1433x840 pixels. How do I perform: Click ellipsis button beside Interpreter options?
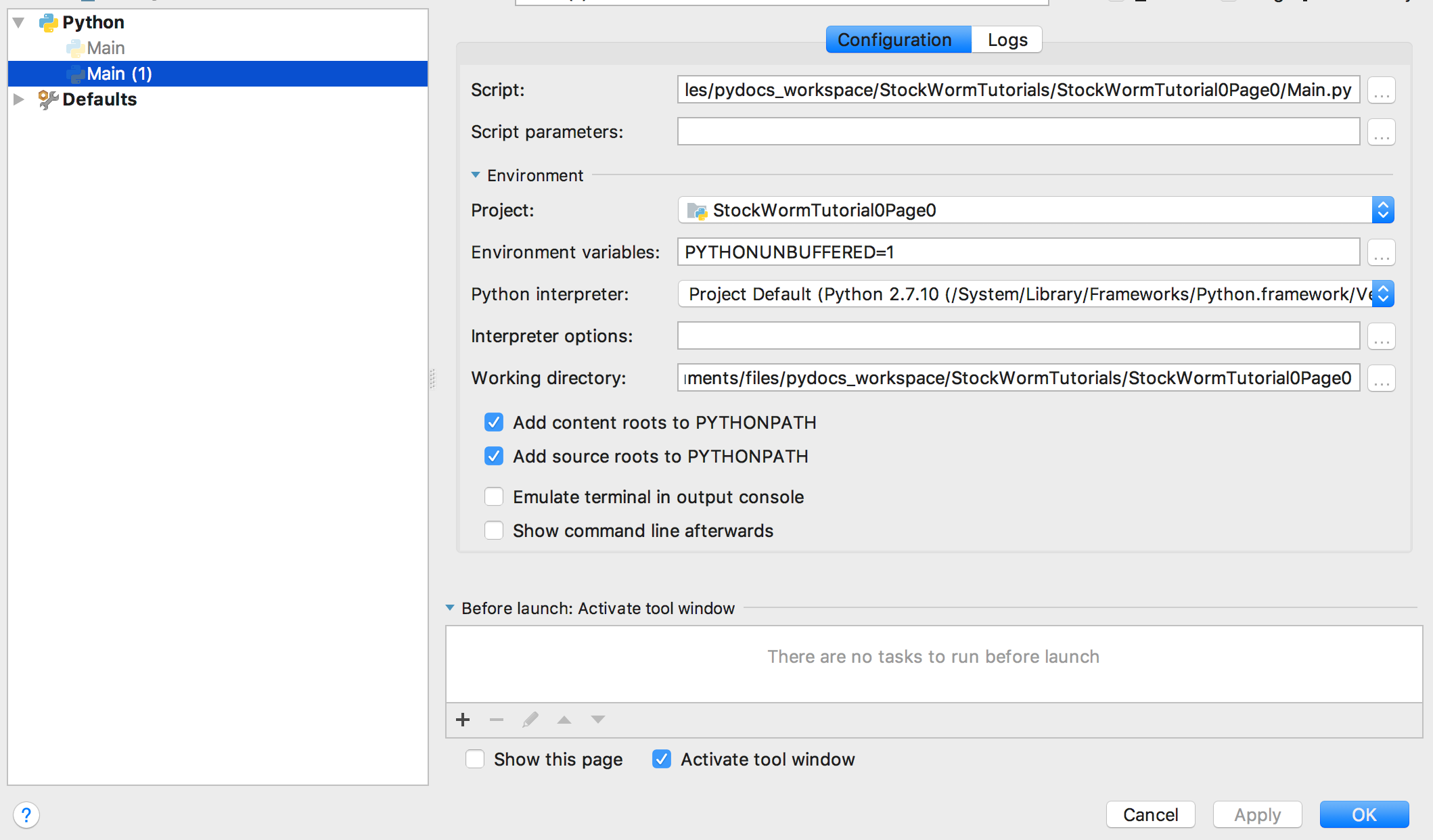pos(1381,336)
